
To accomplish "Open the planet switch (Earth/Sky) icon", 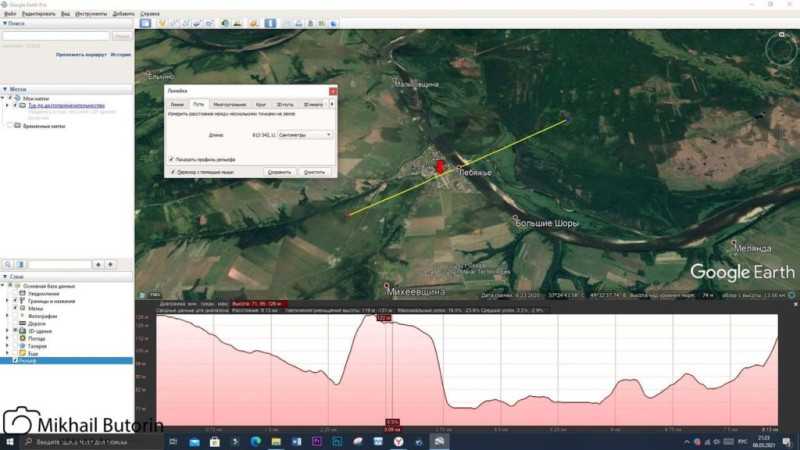I will pos(254,23).
